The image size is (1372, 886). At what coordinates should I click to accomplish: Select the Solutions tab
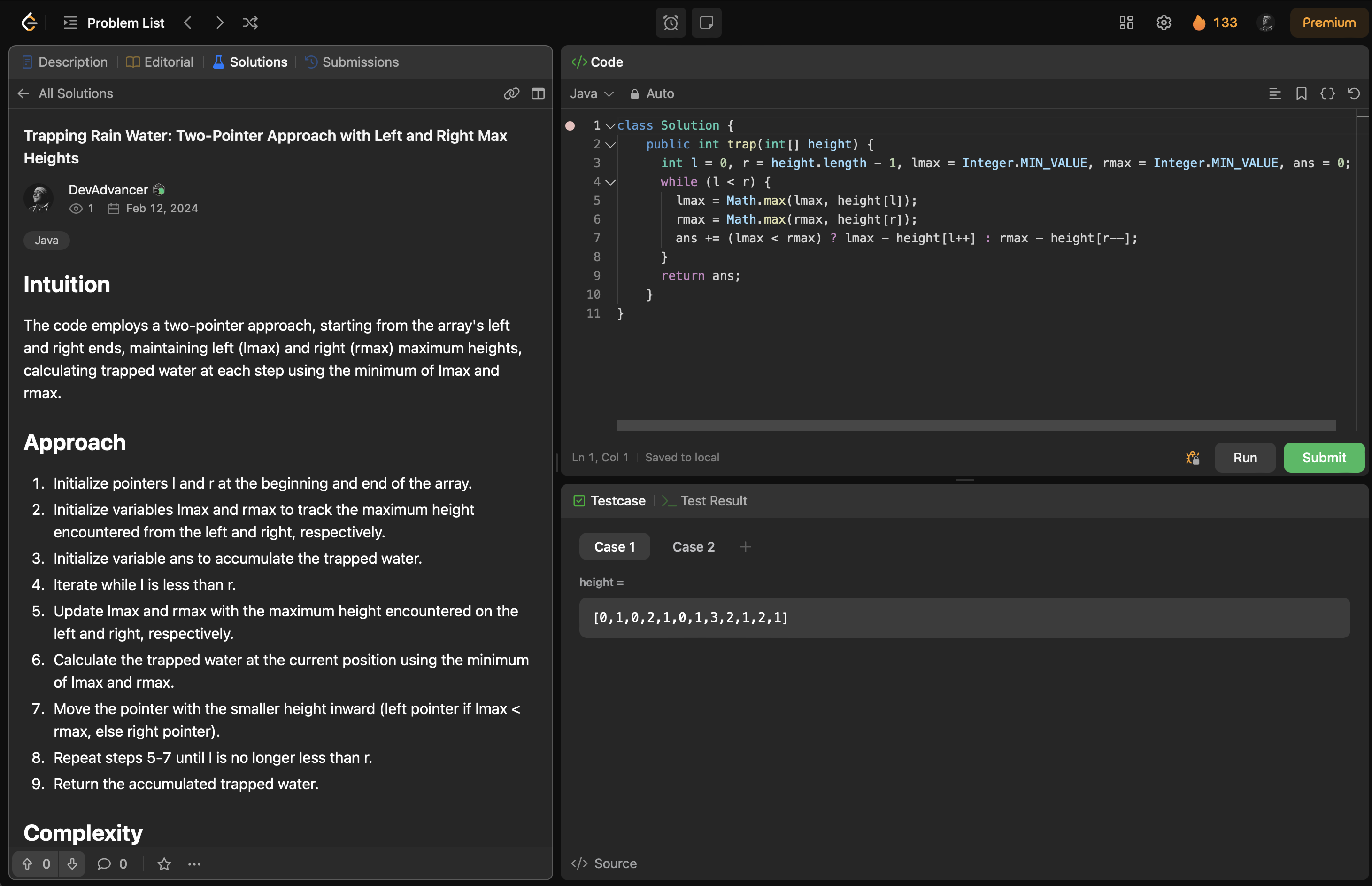(250, 62)
